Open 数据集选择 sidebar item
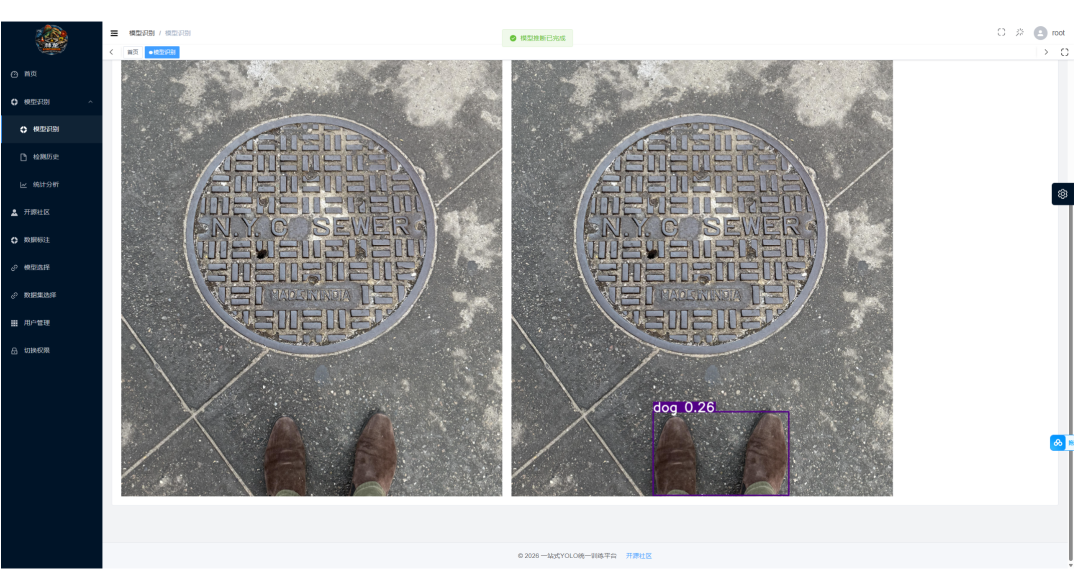Image resolution: width=1080 pixels, height=575 pixels. pos(52,295)
